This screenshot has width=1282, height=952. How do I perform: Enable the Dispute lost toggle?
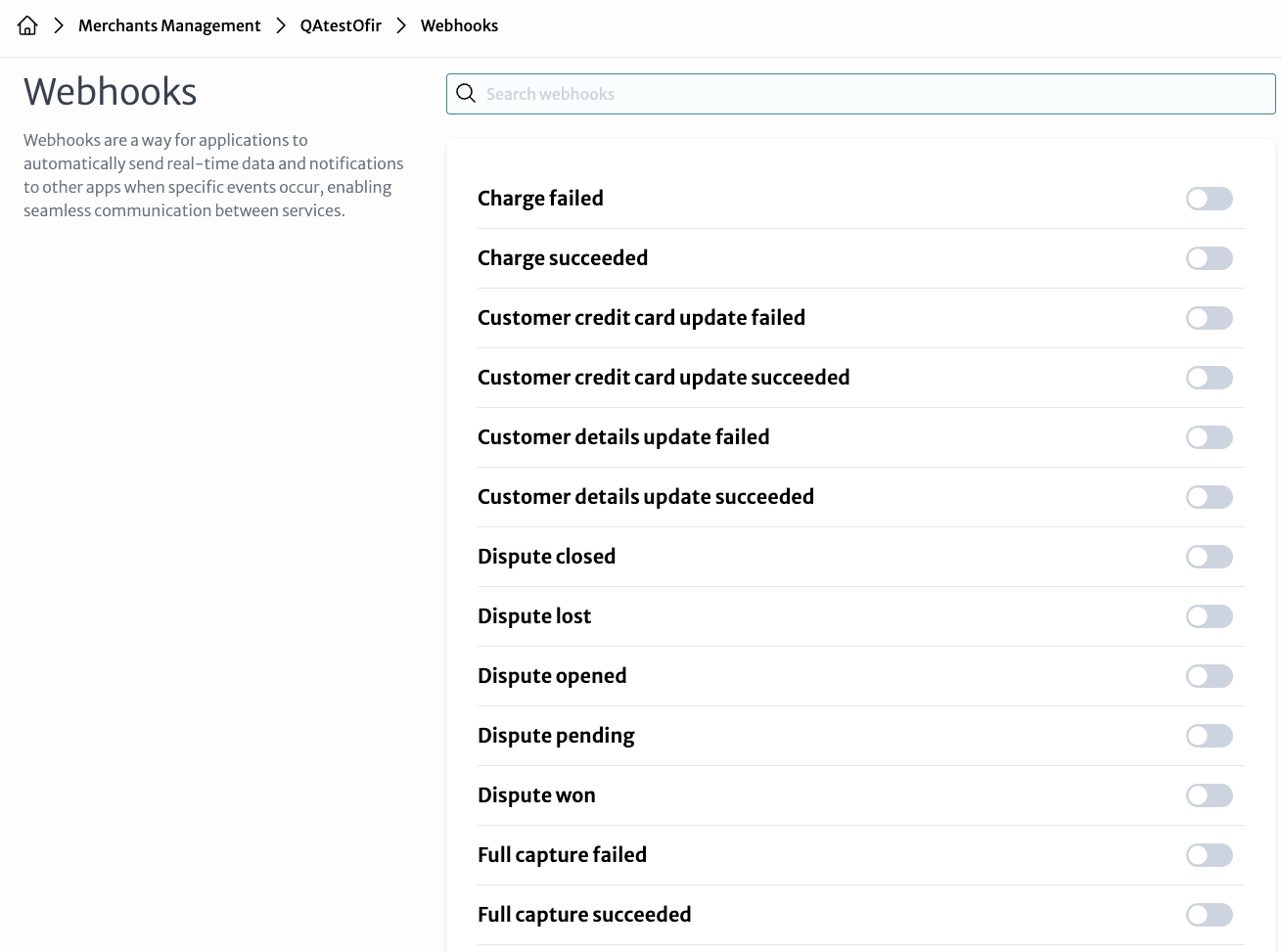[x=1210, y=616]
